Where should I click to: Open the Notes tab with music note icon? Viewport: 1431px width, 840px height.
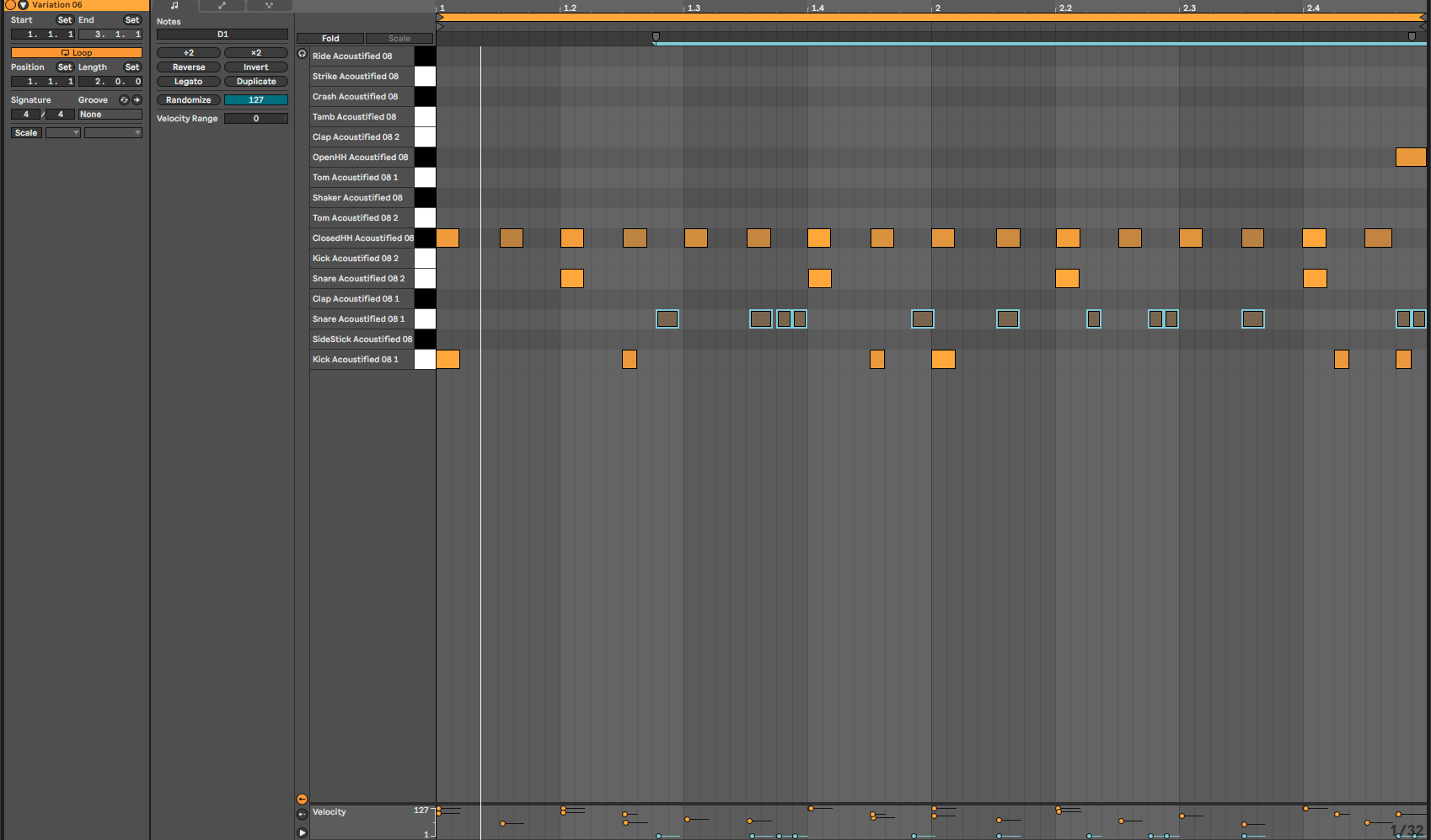tap(174, 6)
